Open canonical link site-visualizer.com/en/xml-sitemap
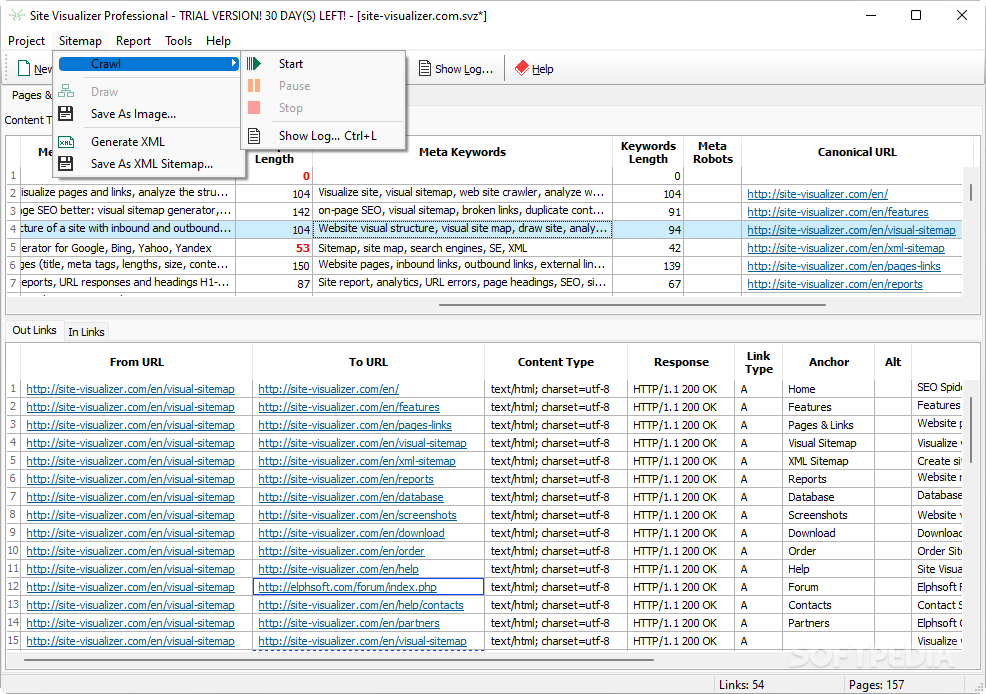The width and height of the screenshot is (986, 694). [x=846, y=248]
